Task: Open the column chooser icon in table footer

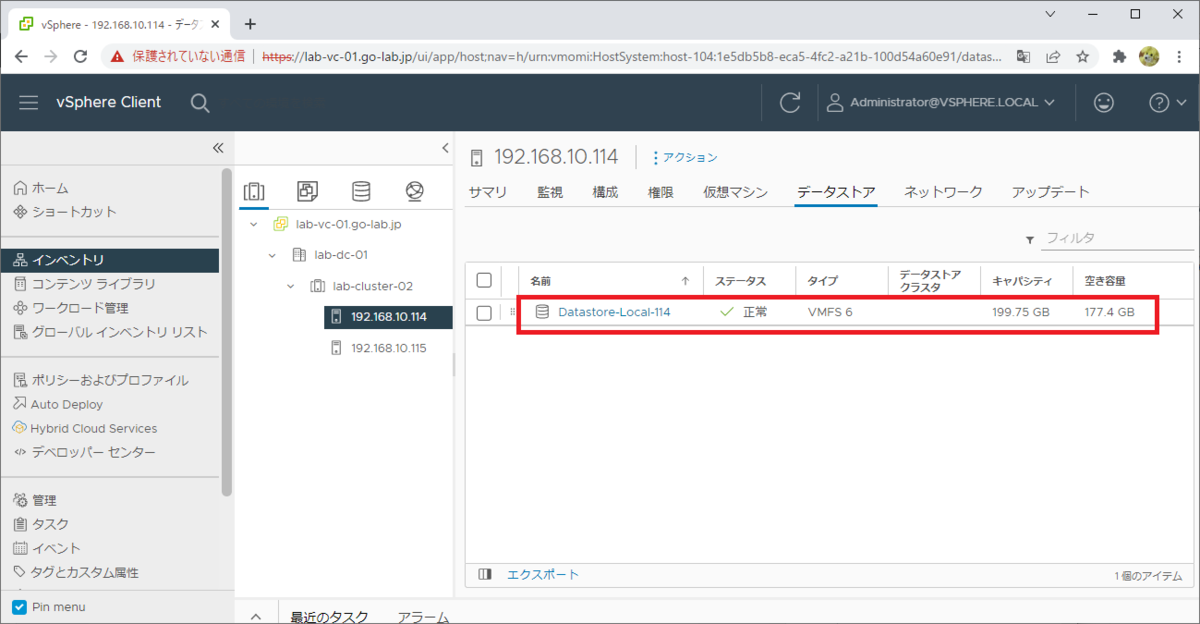Action: click(x=485, y=574)
